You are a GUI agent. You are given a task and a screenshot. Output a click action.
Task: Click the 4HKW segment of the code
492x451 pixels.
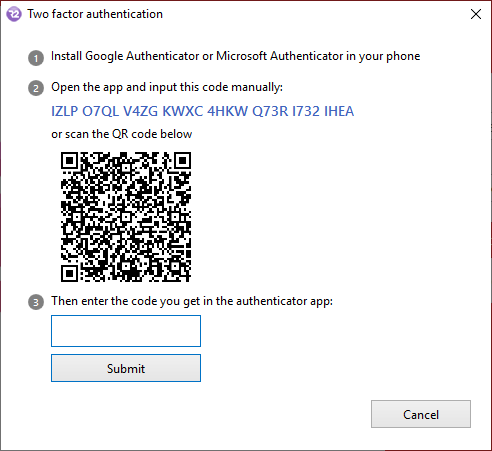(x=228, y=111)
